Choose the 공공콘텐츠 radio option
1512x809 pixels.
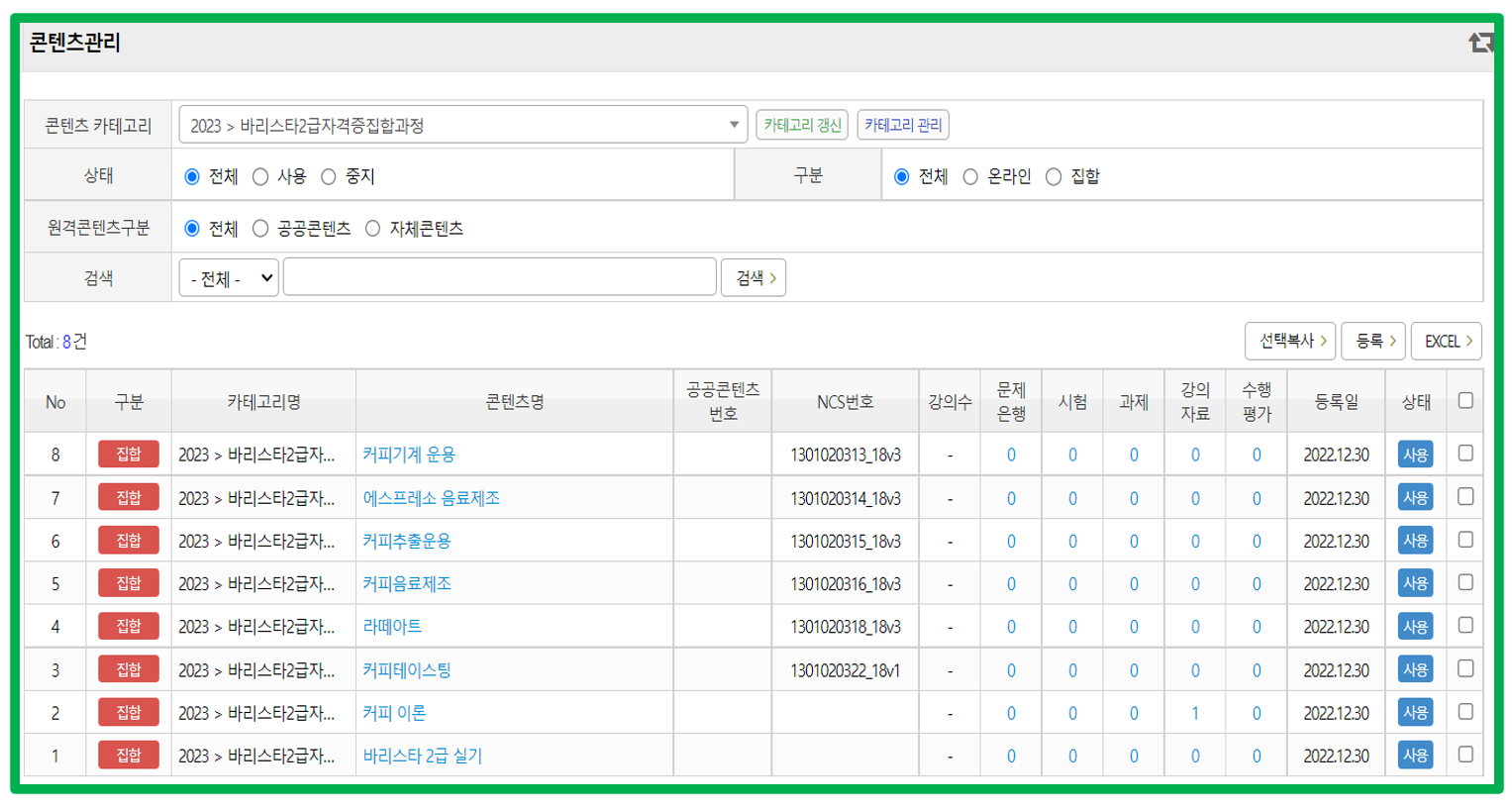[x=261, y=229]
